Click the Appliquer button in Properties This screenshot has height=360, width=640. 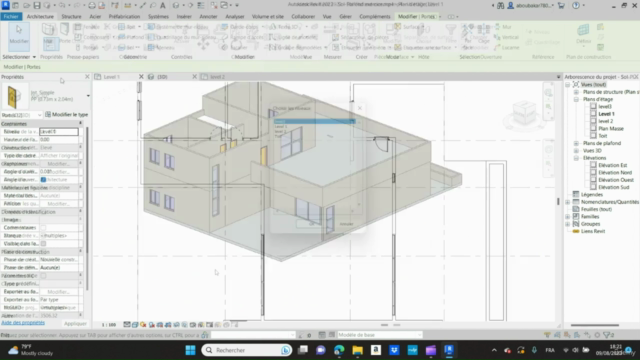75,323
